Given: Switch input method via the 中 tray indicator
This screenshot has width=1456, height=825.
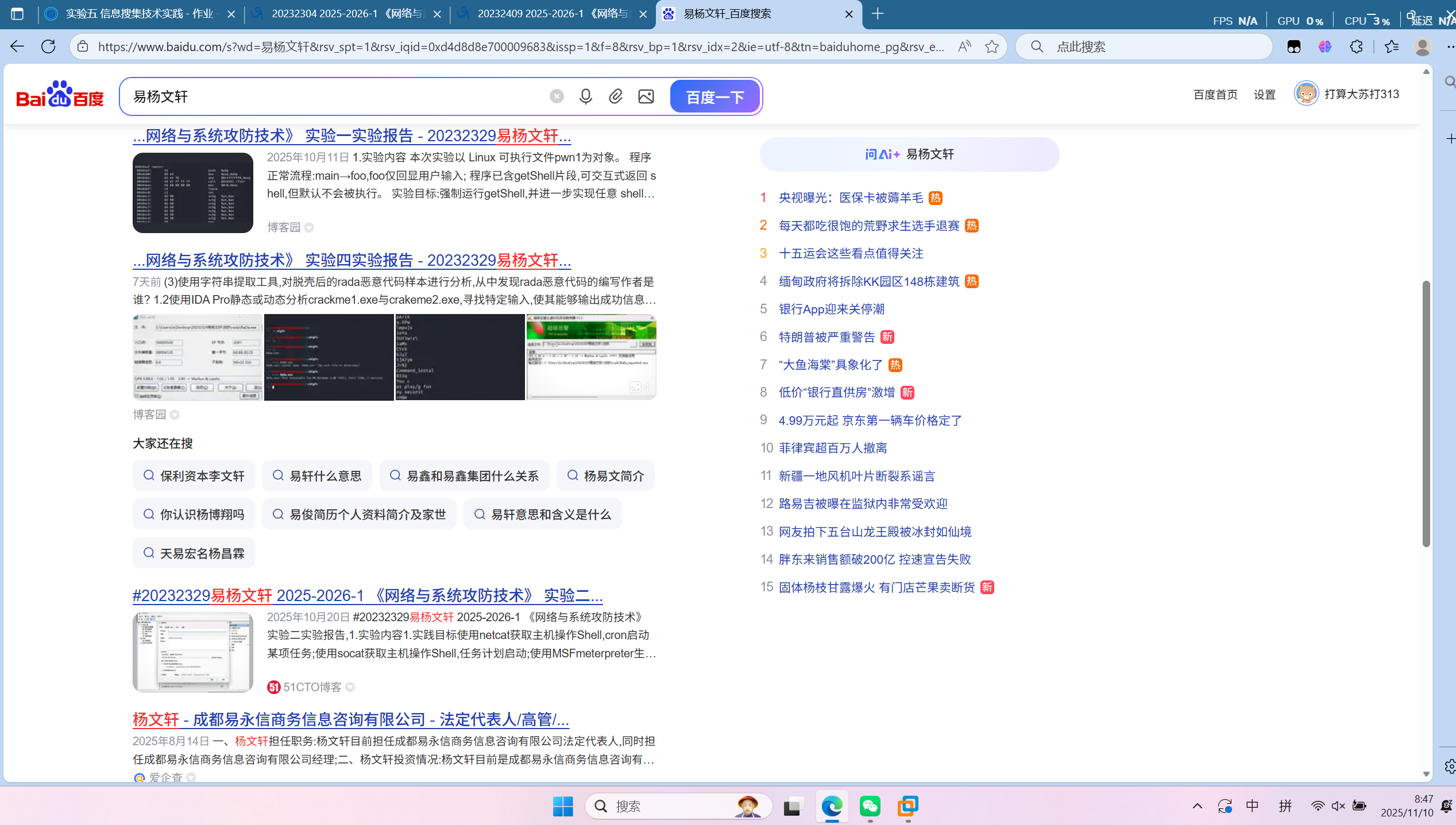Looking at the screenshot, I should pos(1252,805).
